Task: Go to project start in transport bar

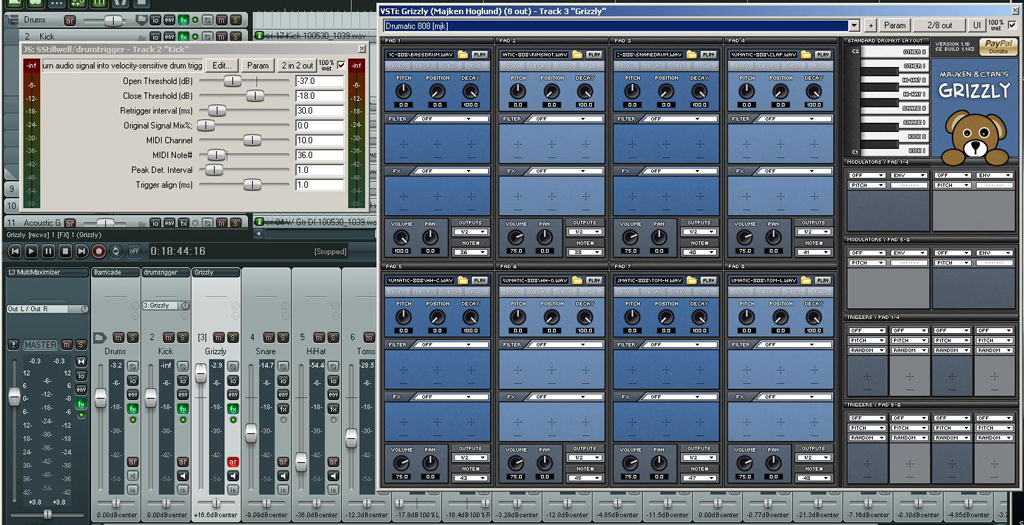Action: pos(15,251)
